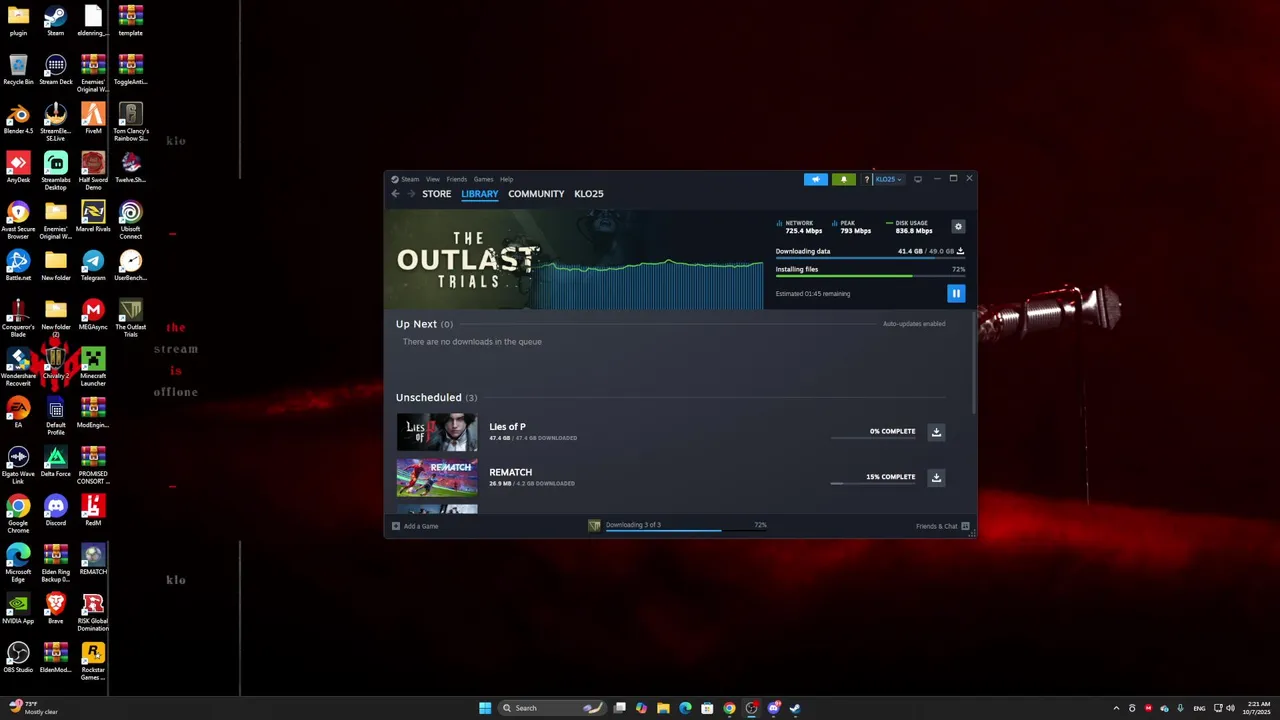Image resolution: width=1280 pixels, height=720 pixels.
Task: Select the Marvel Rivals desktop icon
Action: coord(93,217)
